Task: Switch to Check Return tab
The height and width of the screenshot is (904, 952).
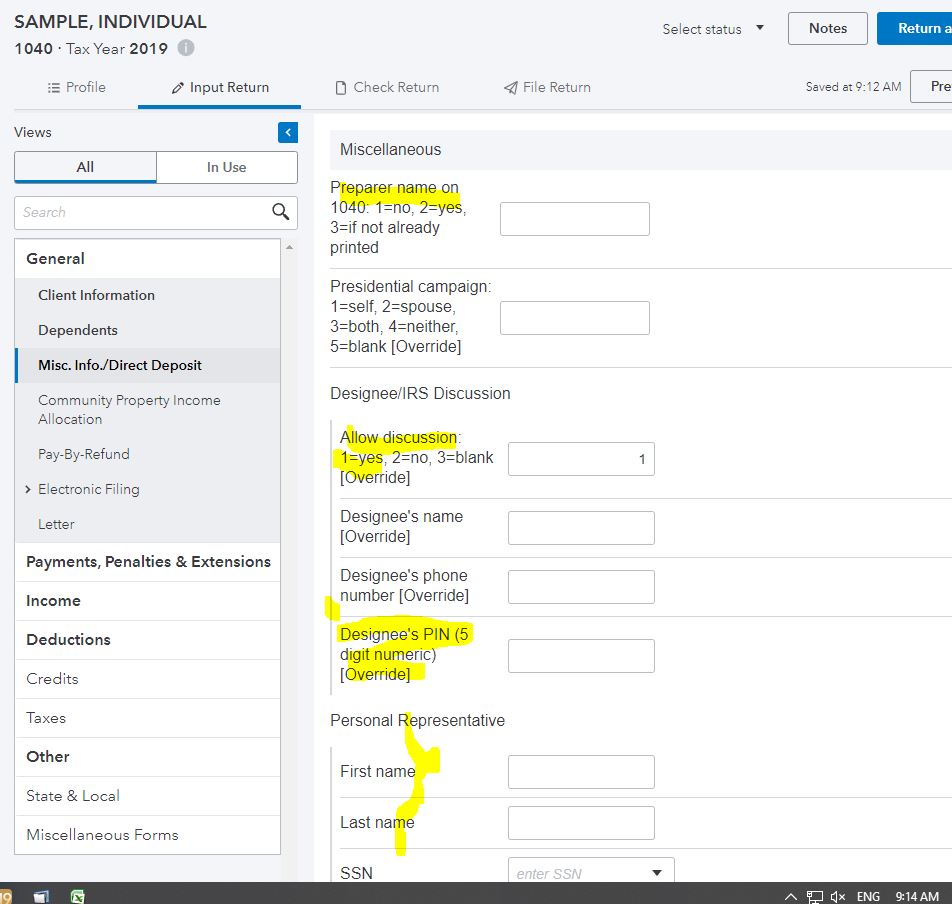Action: point(387,87)
